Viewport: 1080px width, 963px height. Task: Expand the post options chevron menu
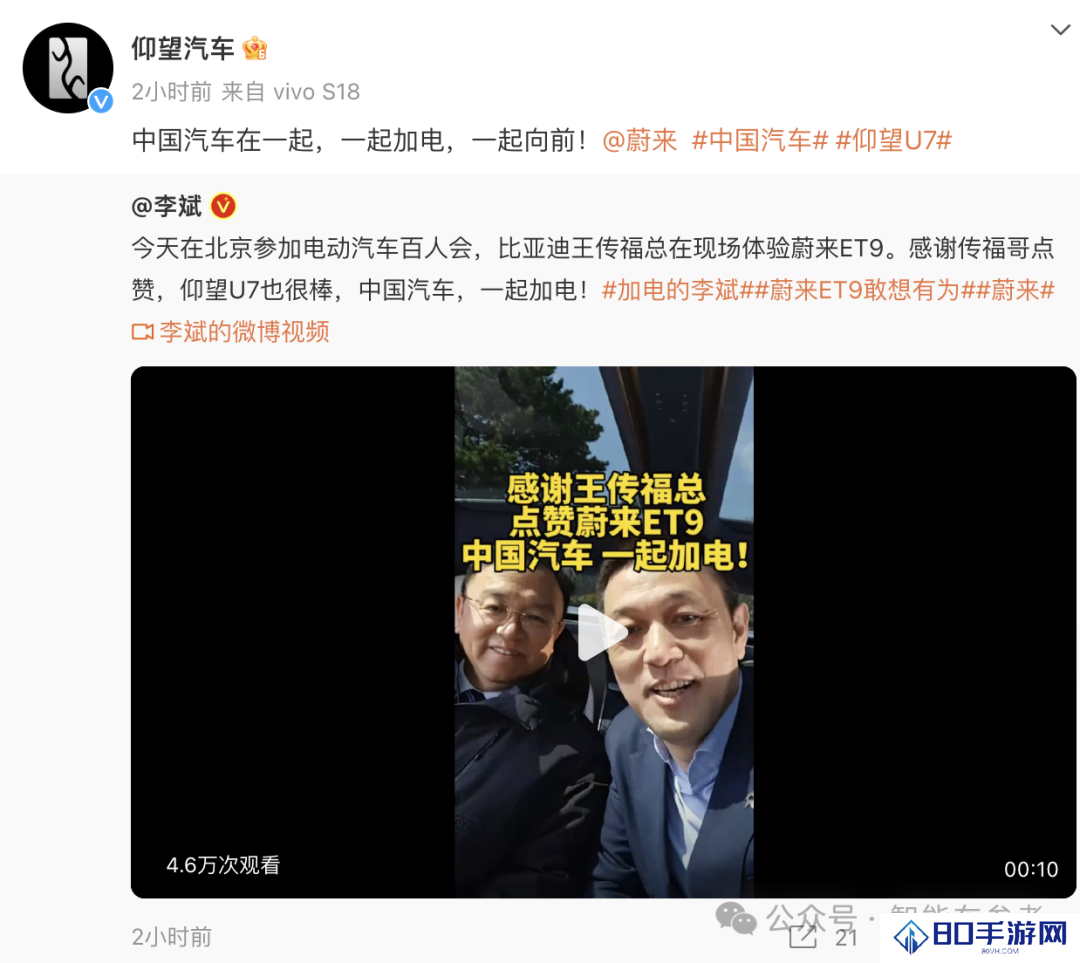tap(1060, 30)
